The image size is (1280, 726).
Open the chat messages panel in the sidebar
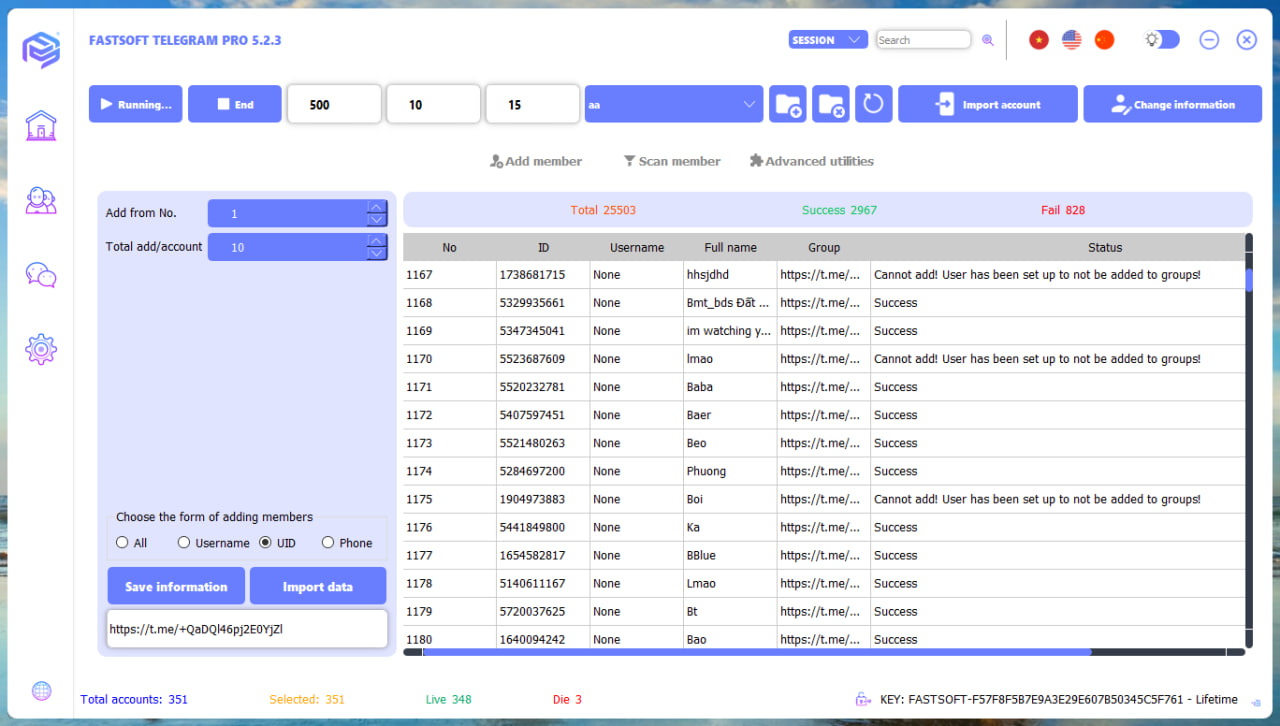pos(40,274)
